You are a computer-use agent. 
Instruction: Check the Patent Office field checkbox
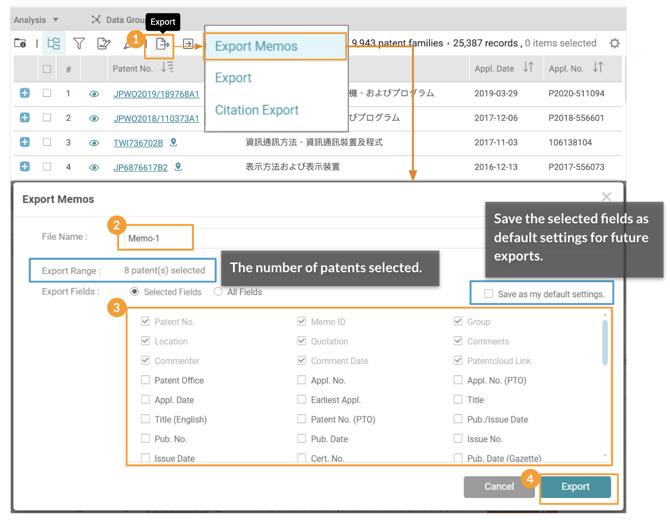point(146,380)
